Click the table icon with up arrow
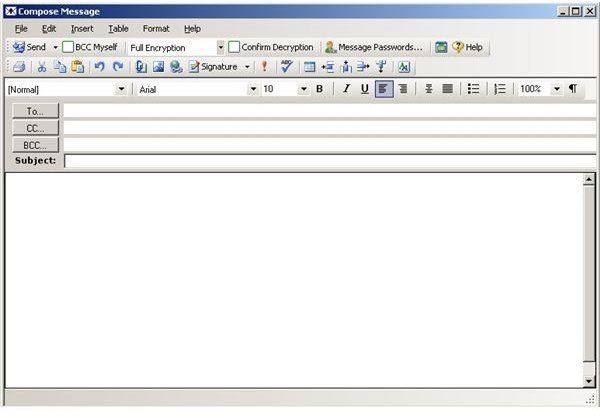The width and height of the screenshot is (600, 418). 346,67
